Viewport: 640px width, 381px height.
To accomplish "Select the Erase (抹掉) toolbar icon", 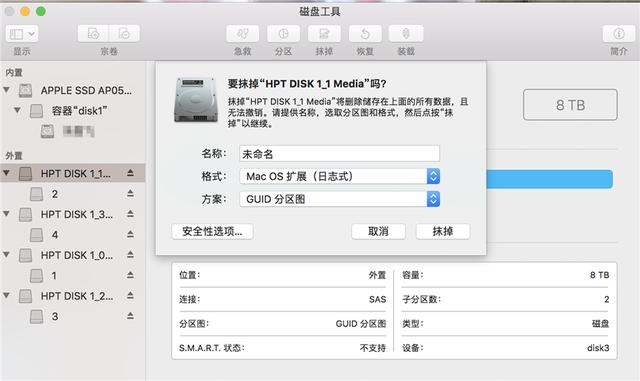I will click(324, 34).
